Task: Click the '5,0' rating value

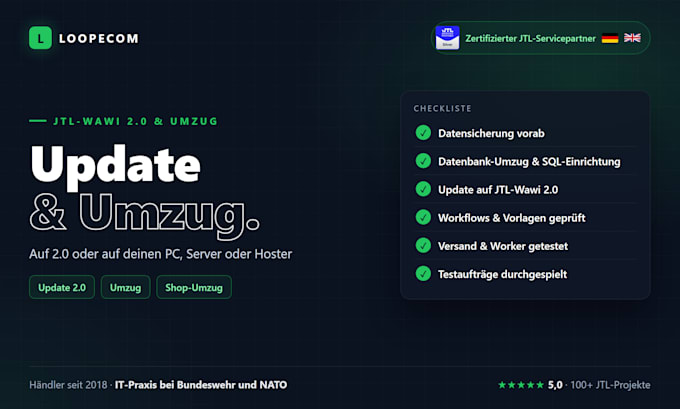Action: pyautogui.click(x=555, y=385)
